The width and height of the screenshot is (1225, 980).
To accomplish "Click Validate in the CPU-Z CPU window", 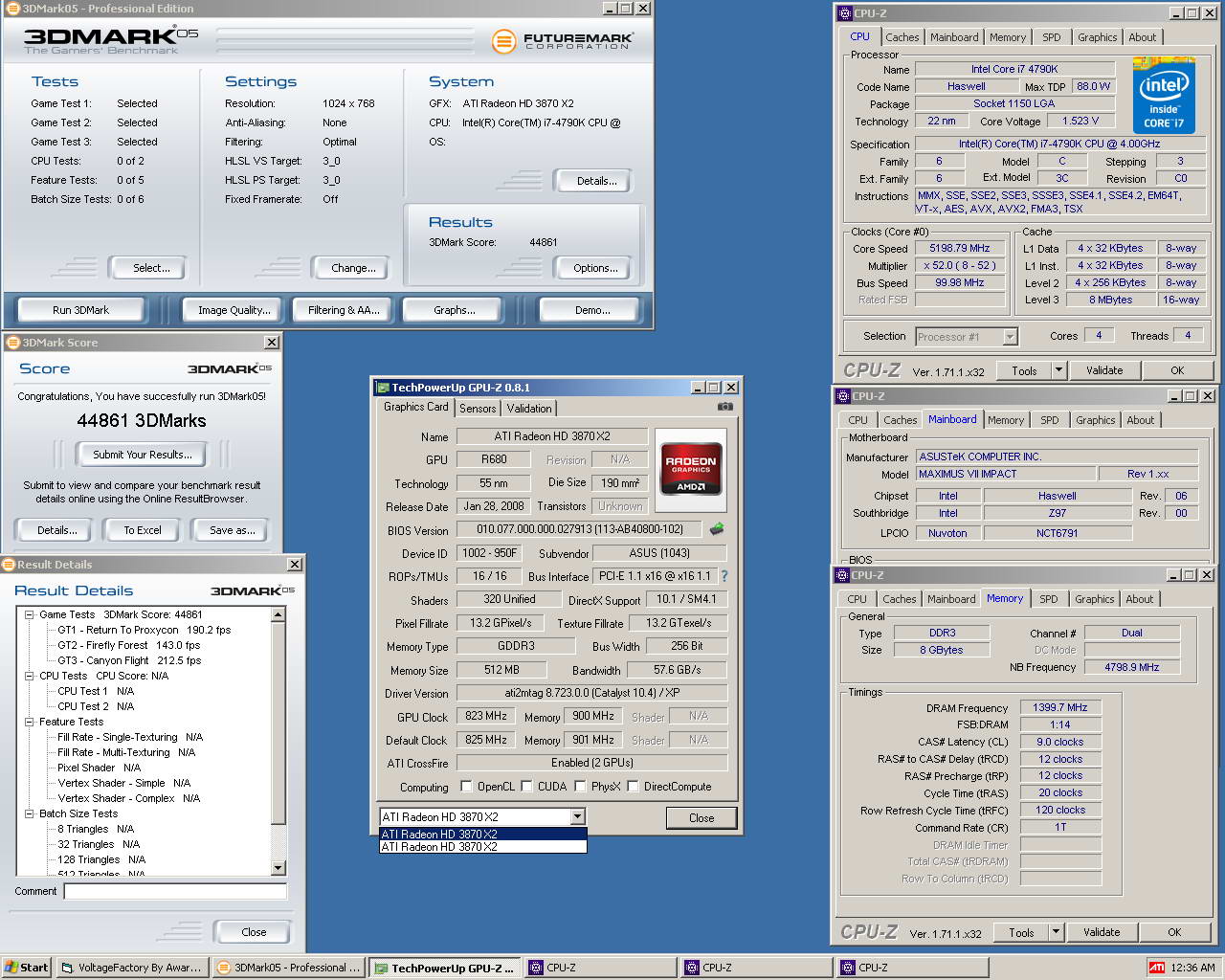I will click(1104, 370).
